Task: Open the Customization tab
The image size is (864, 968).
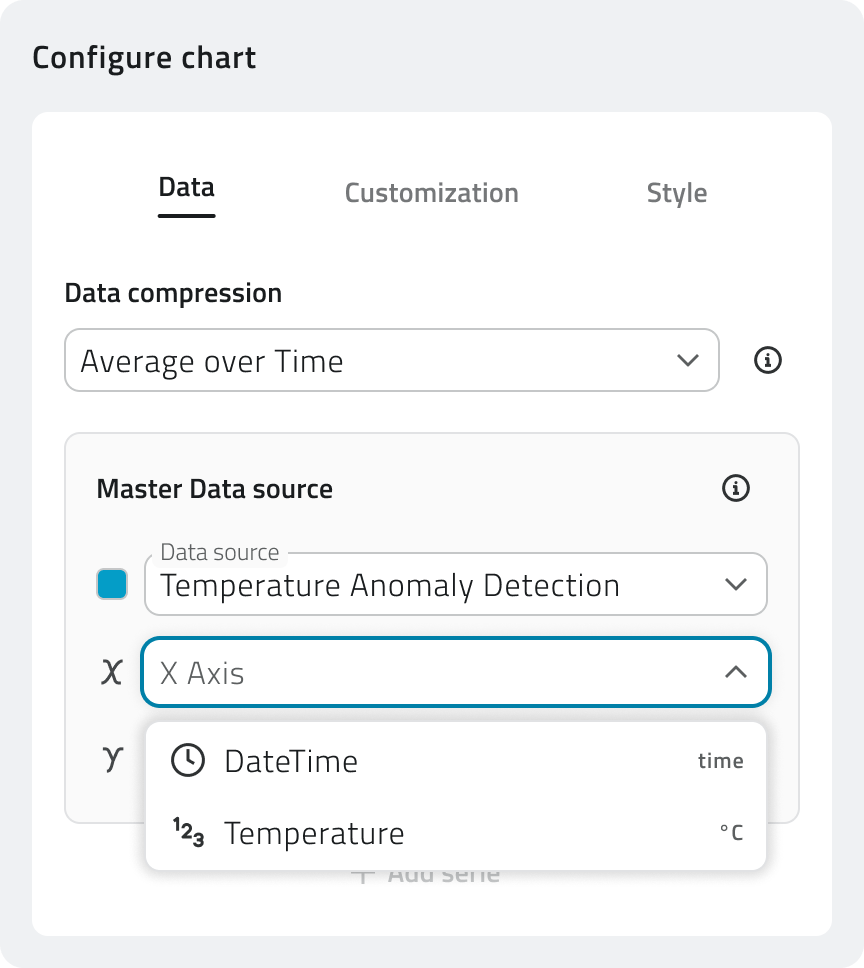Action: pyautogui.click(x=431, y=193)
